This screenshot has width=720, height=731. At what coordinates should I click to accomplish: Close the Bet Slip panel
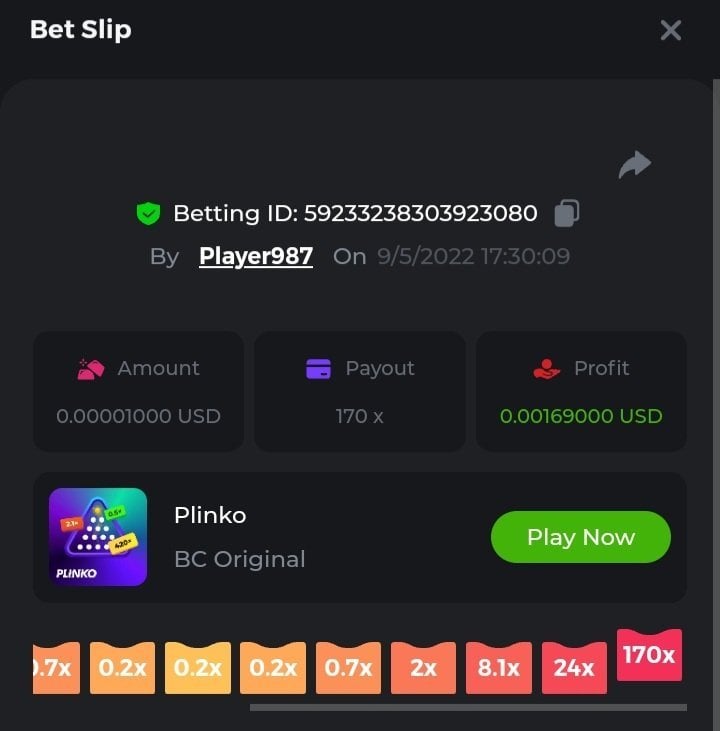671,30
